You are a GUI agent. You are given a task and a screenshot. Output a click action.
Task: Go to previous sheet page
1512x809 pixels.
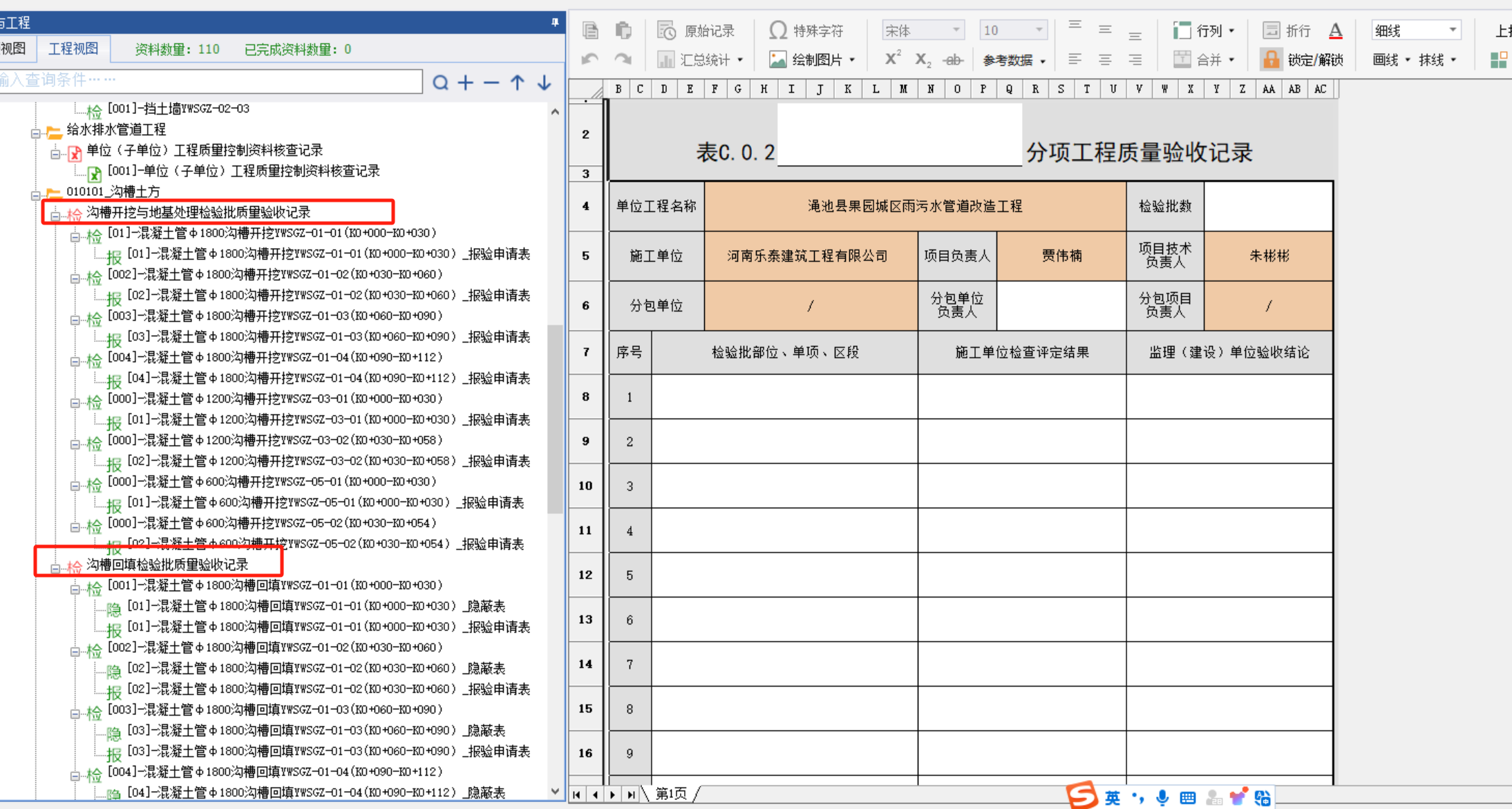pyautogui.click(x=595, y=794)
